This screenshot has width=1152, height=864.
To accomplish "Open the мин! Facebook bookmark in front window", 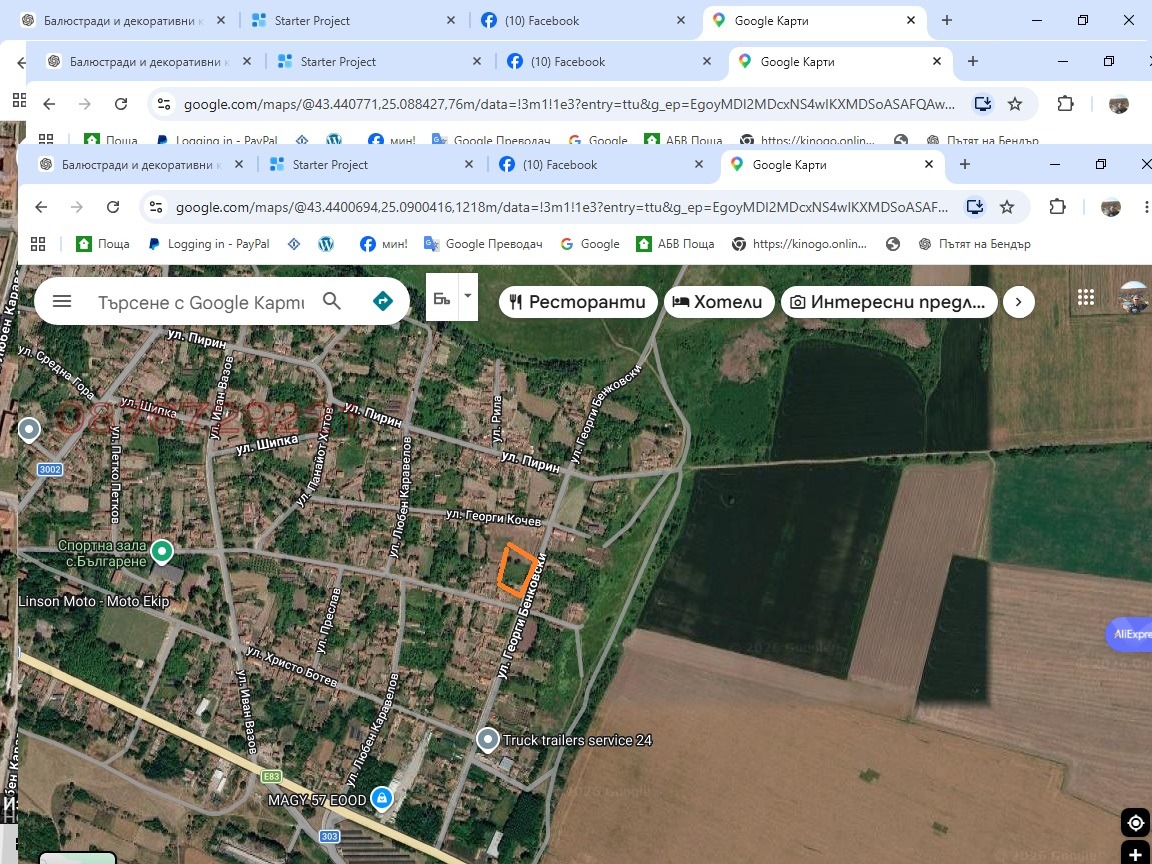I will click(x=383, y=244).
